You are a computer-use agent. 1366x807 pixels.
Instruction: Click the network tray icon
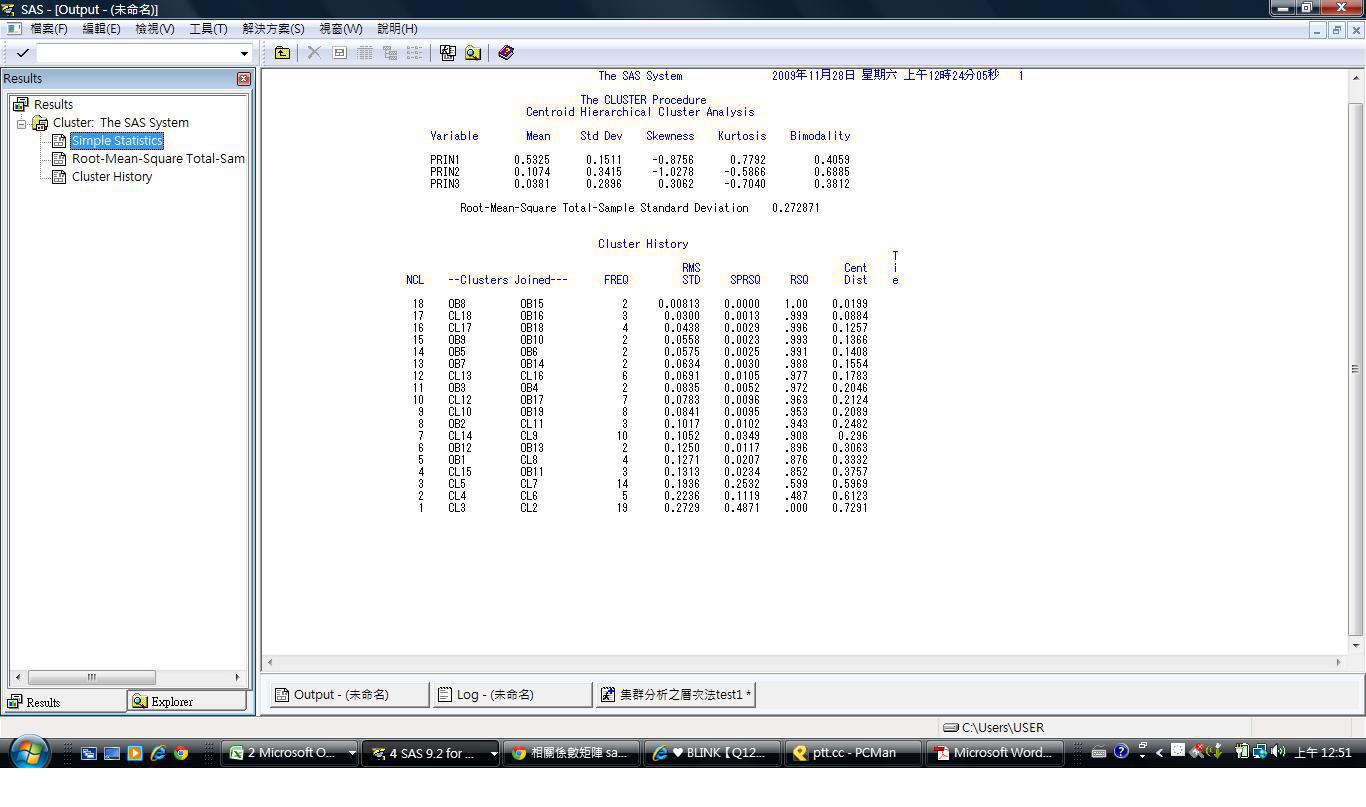pos(1261,751)
